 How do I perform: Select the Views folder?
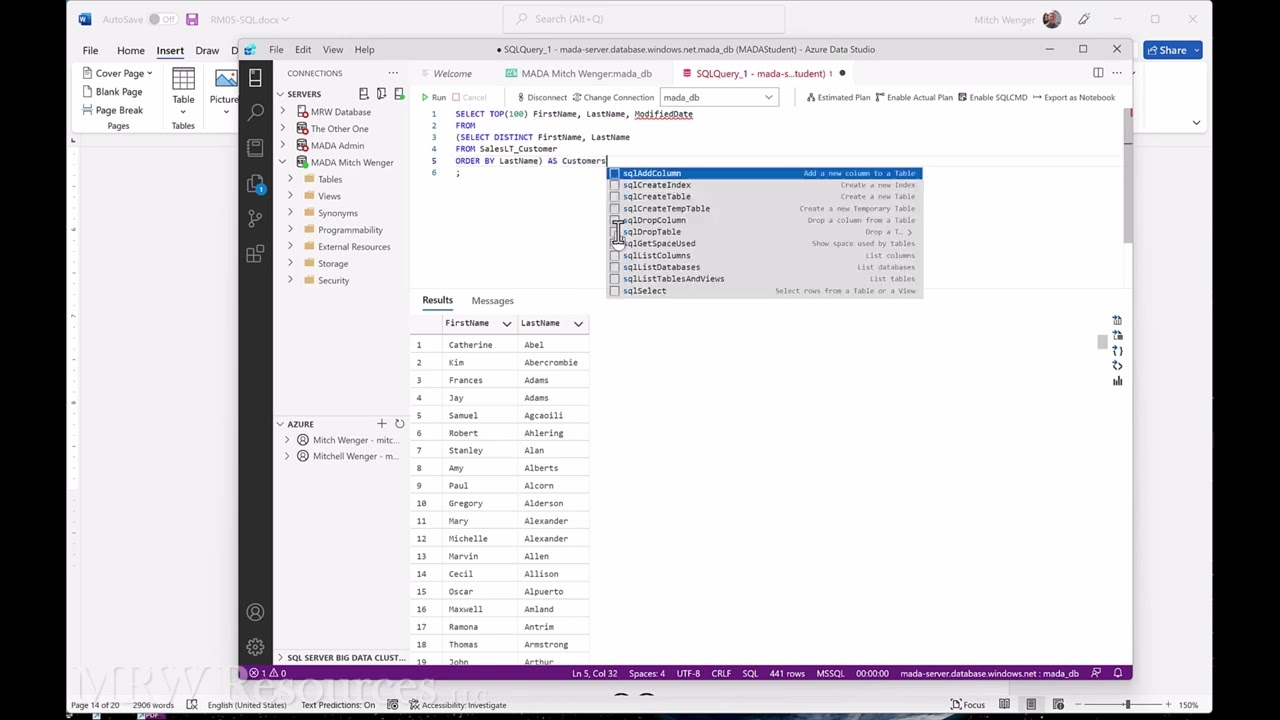pos(329,196)
